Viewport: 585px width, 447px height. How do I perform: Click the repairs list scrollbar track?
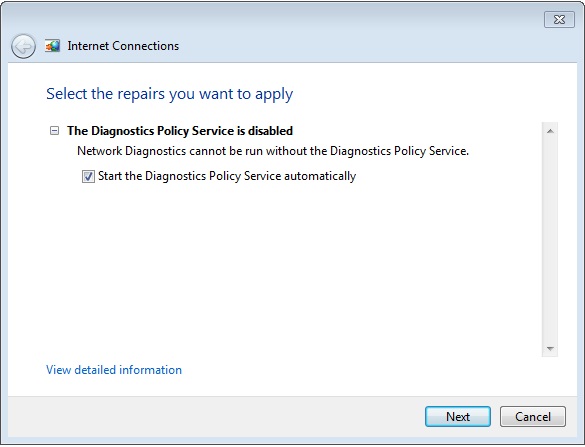click(550, 240)
